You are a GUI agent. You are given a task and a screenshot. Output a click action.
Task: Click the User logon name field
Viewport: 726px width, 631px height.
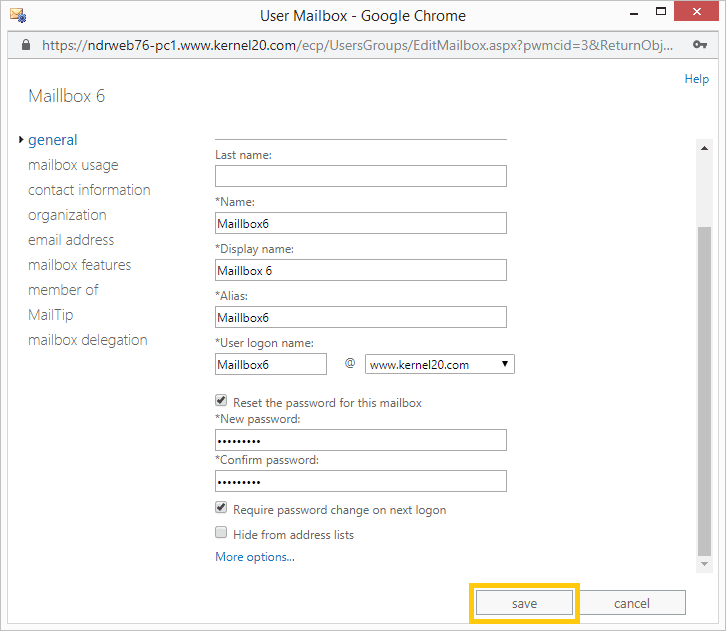pos(271,364)
